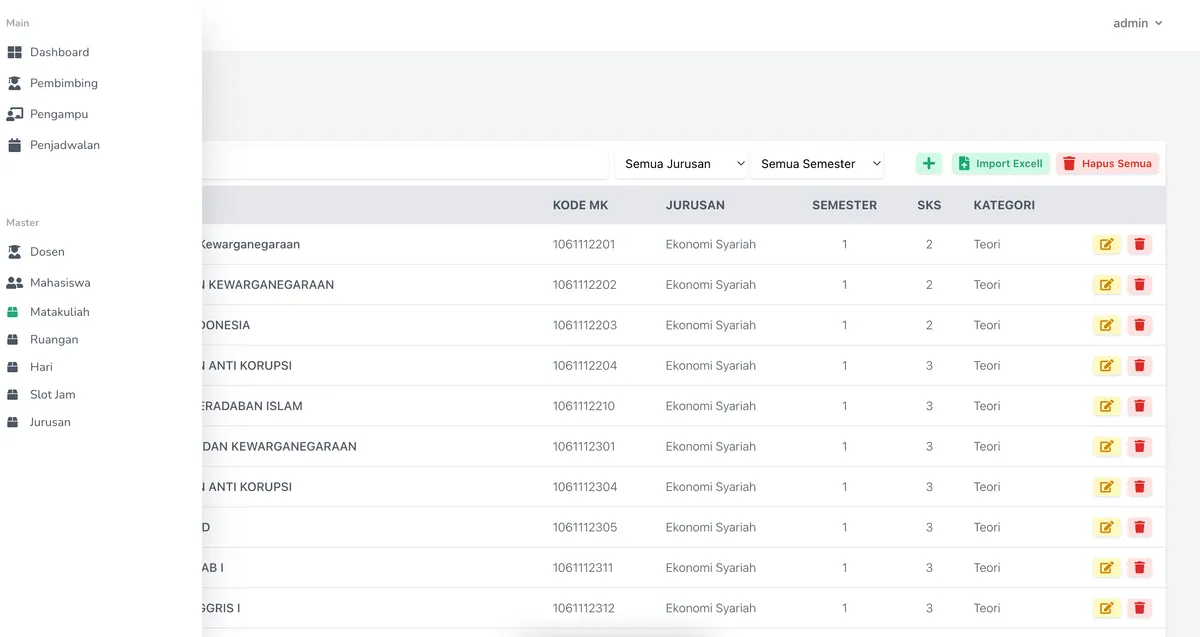The image size is (1200, 637).
Task: Delete the row with code 1061112311
Action: (1139, 568)
